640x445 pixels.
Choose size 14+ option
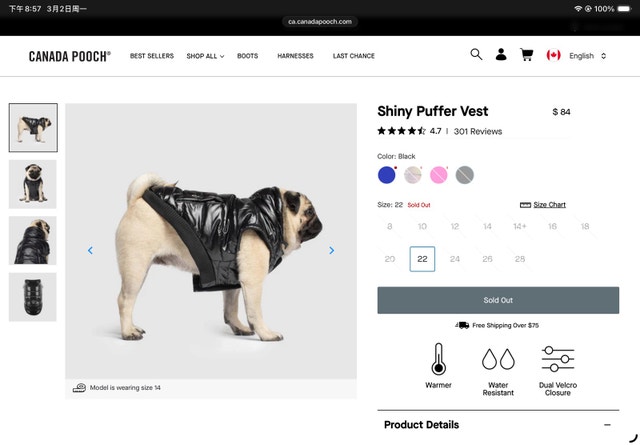[x=520, y=226]
